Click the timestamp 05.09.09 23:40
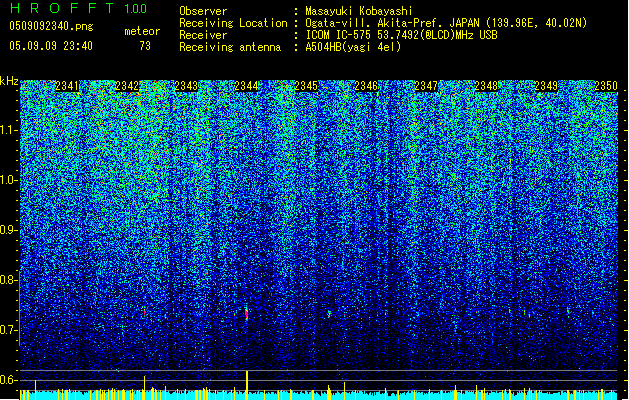629x400 pixels. (51, 46)
